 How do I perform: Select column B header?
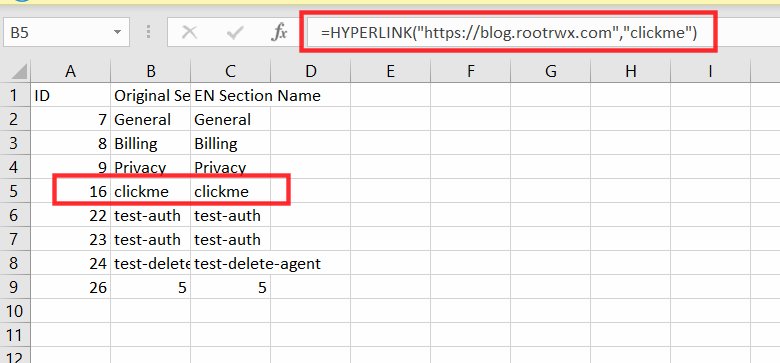pos(151,72)
